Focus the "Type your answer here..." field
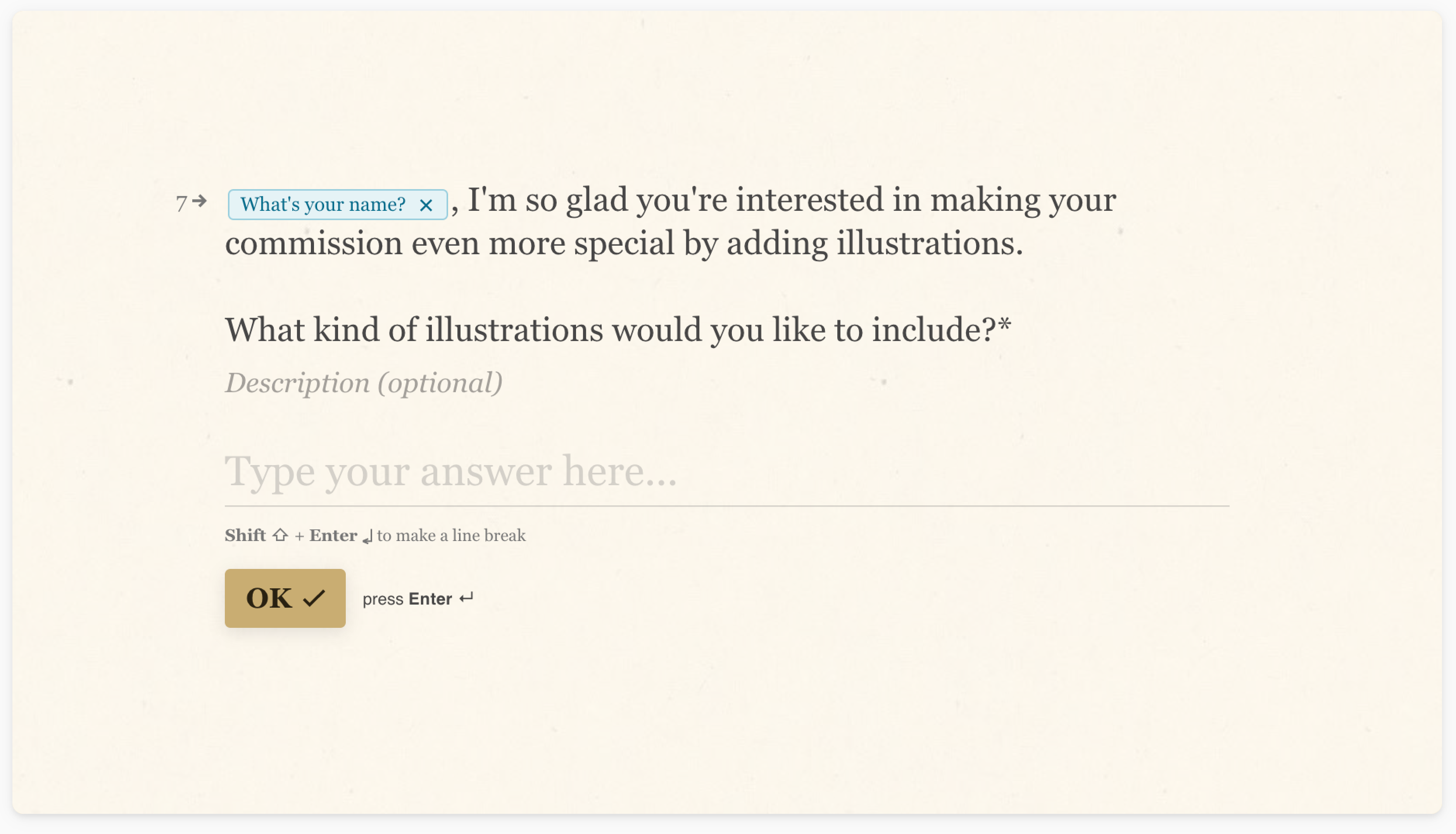The image size is (1456, 834). coord(727,471)
